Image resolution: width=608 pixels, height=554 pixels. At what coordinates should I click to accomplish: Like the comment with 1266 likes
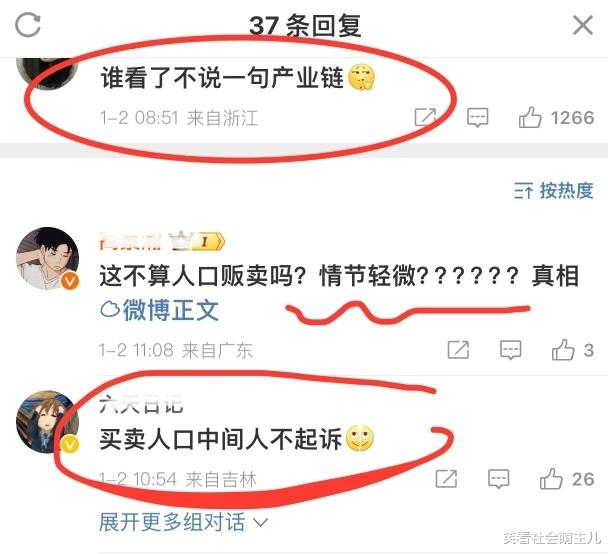(x=530, y=117)
